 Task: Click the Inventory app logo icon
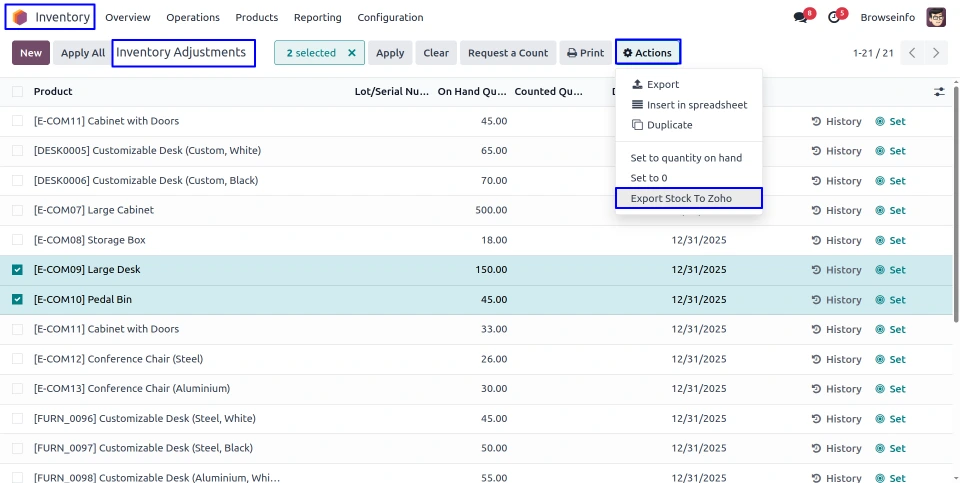pyautogui.click(x=20, y=17)
